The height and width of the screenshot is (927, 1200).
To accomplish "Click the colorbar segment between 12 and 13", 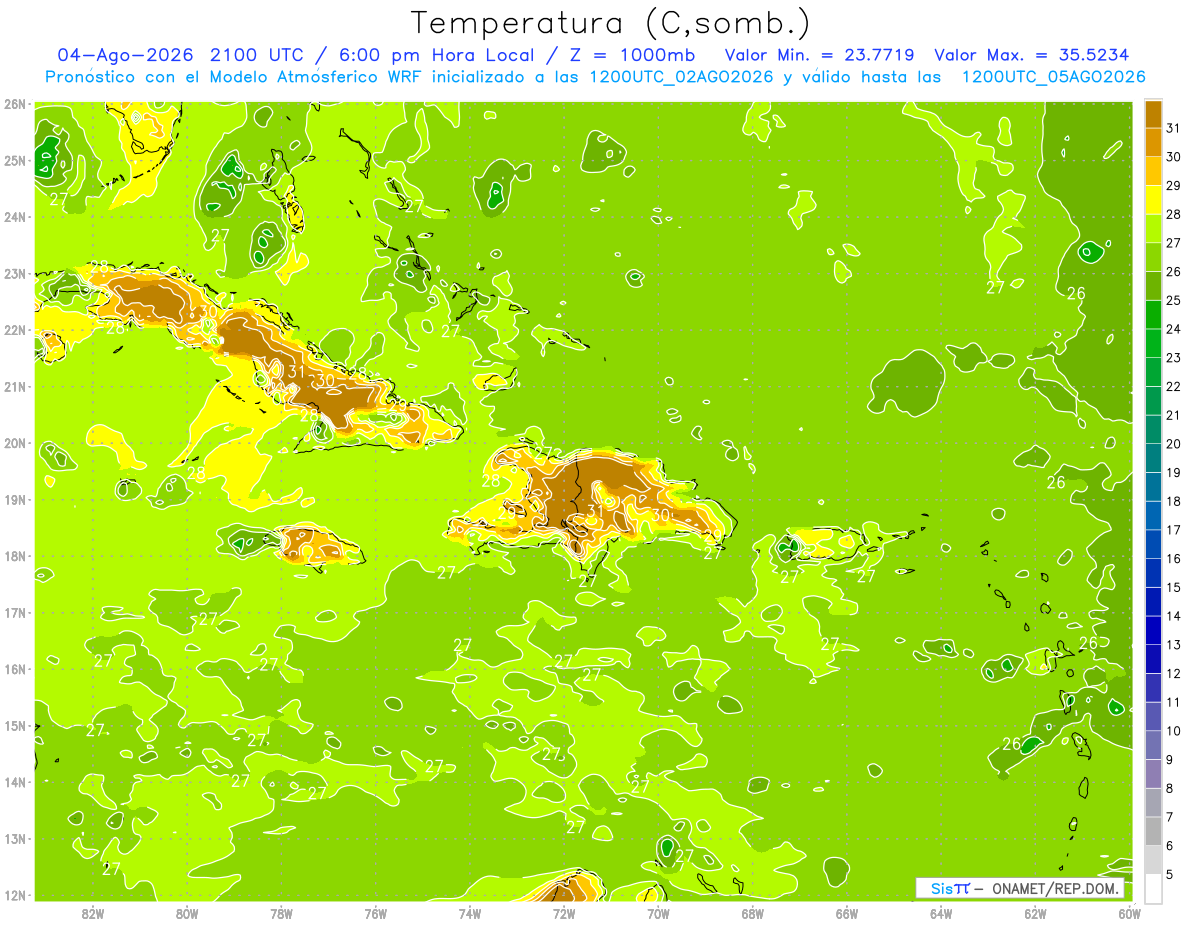I will (x=1153, y=659).
